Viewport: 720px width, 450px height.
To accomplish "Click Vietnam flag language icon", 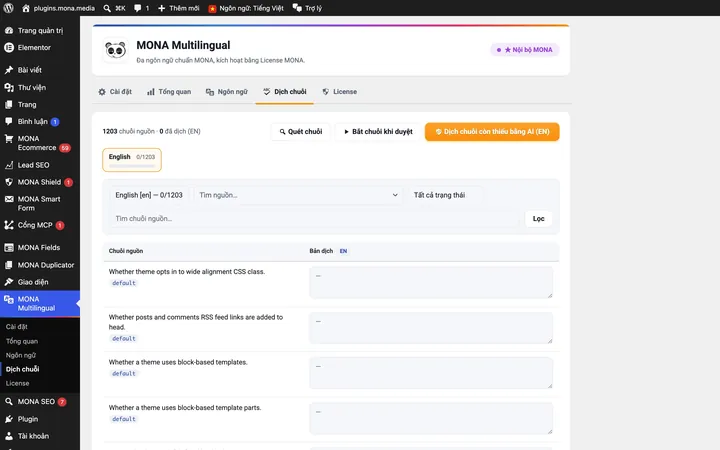I will [x=212, y=8].
